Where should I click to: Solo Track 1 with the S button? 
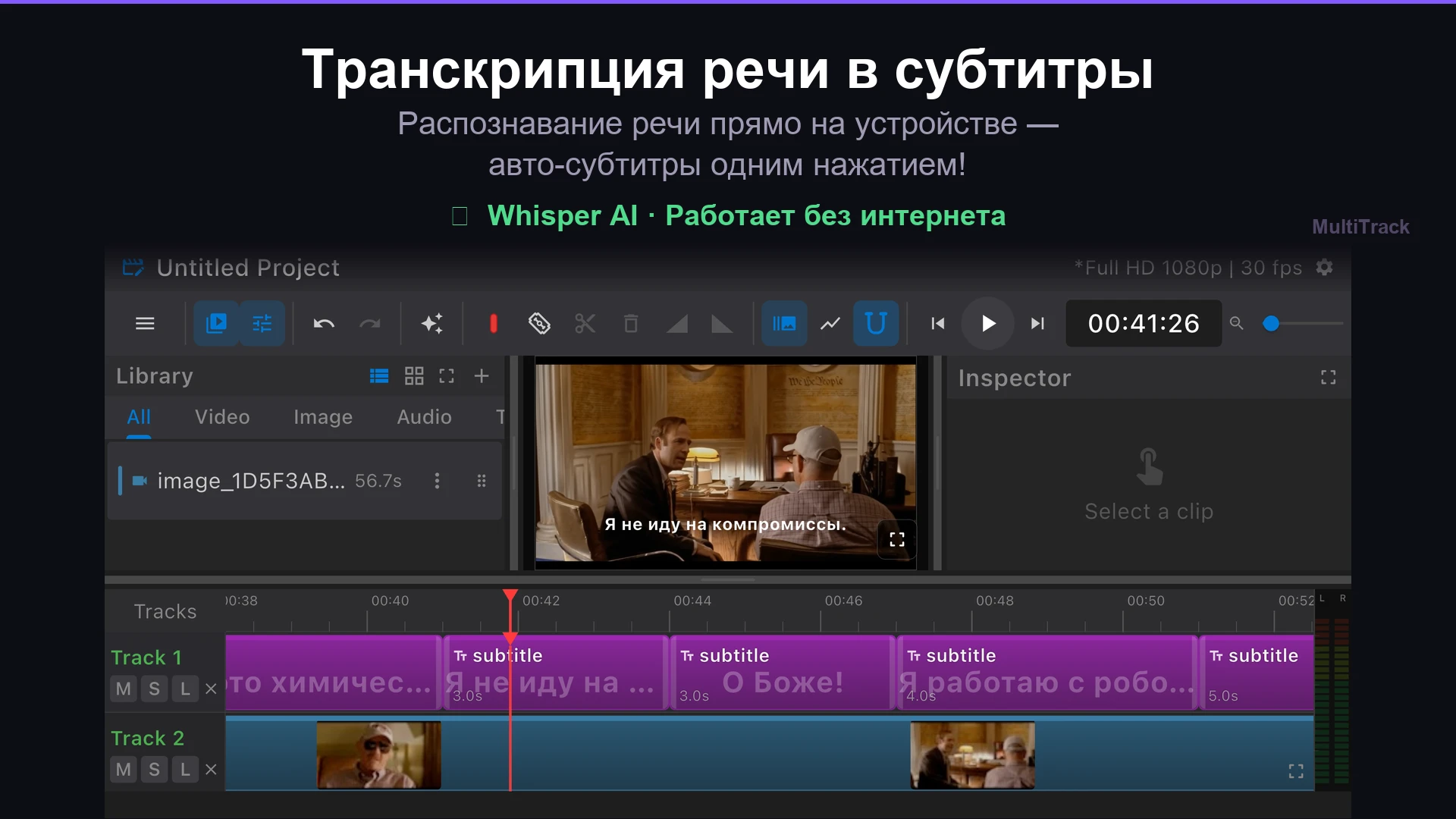click(x=154, y=689)
